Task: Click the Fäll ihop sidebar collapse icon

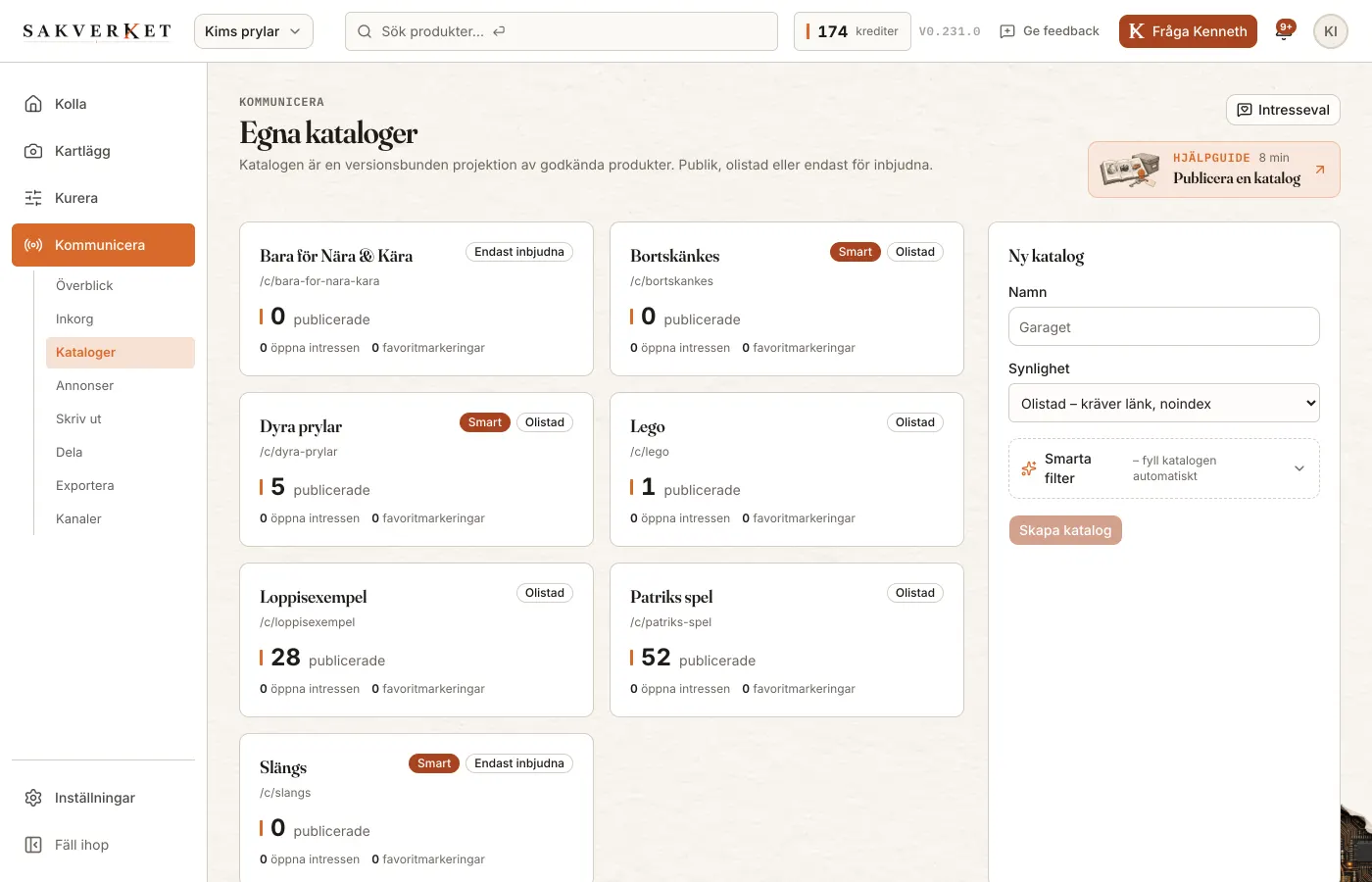Action: tap(33, 845)
